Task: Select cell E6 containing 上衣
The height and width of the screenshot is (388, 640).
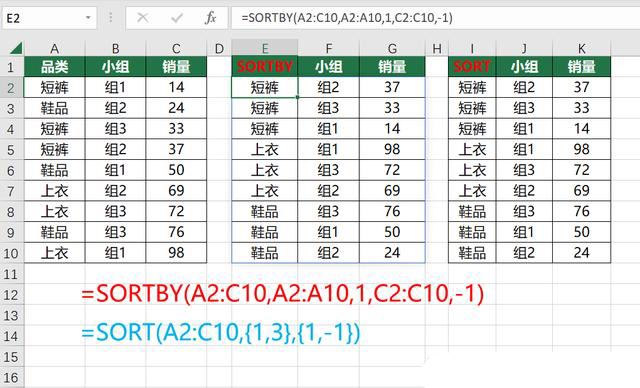Action: click(x=265, y=170)
